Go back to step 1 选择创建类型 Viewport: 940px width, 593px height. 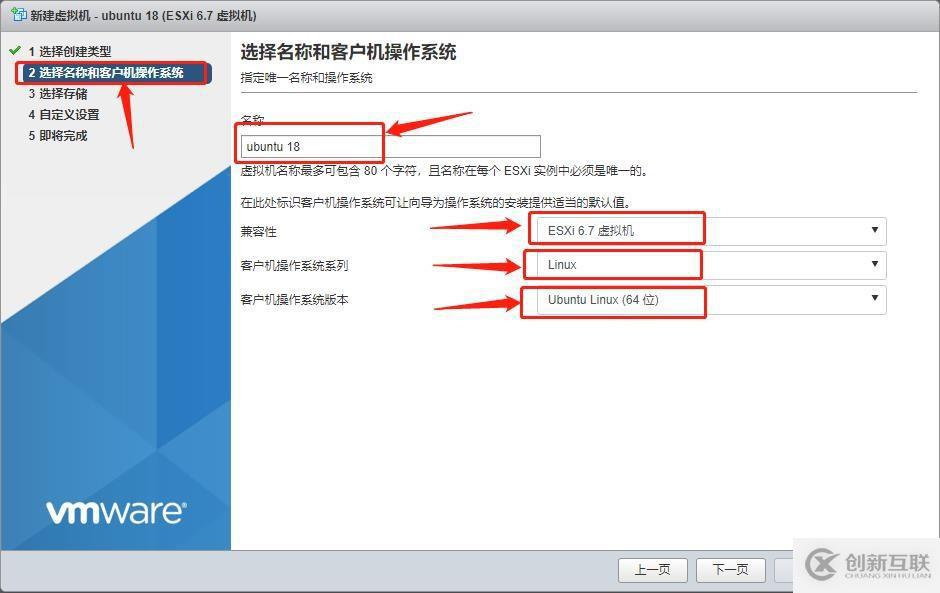coord(70,52)
